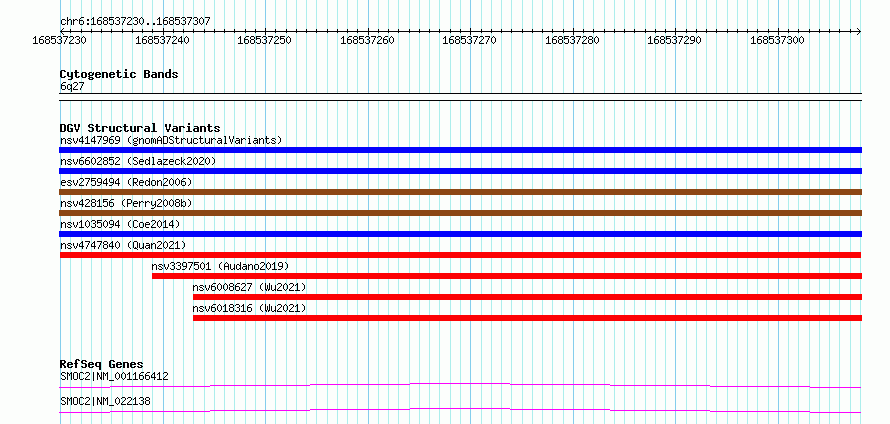Open the nsv6018316 Wu2021 label

pos(249,308)
